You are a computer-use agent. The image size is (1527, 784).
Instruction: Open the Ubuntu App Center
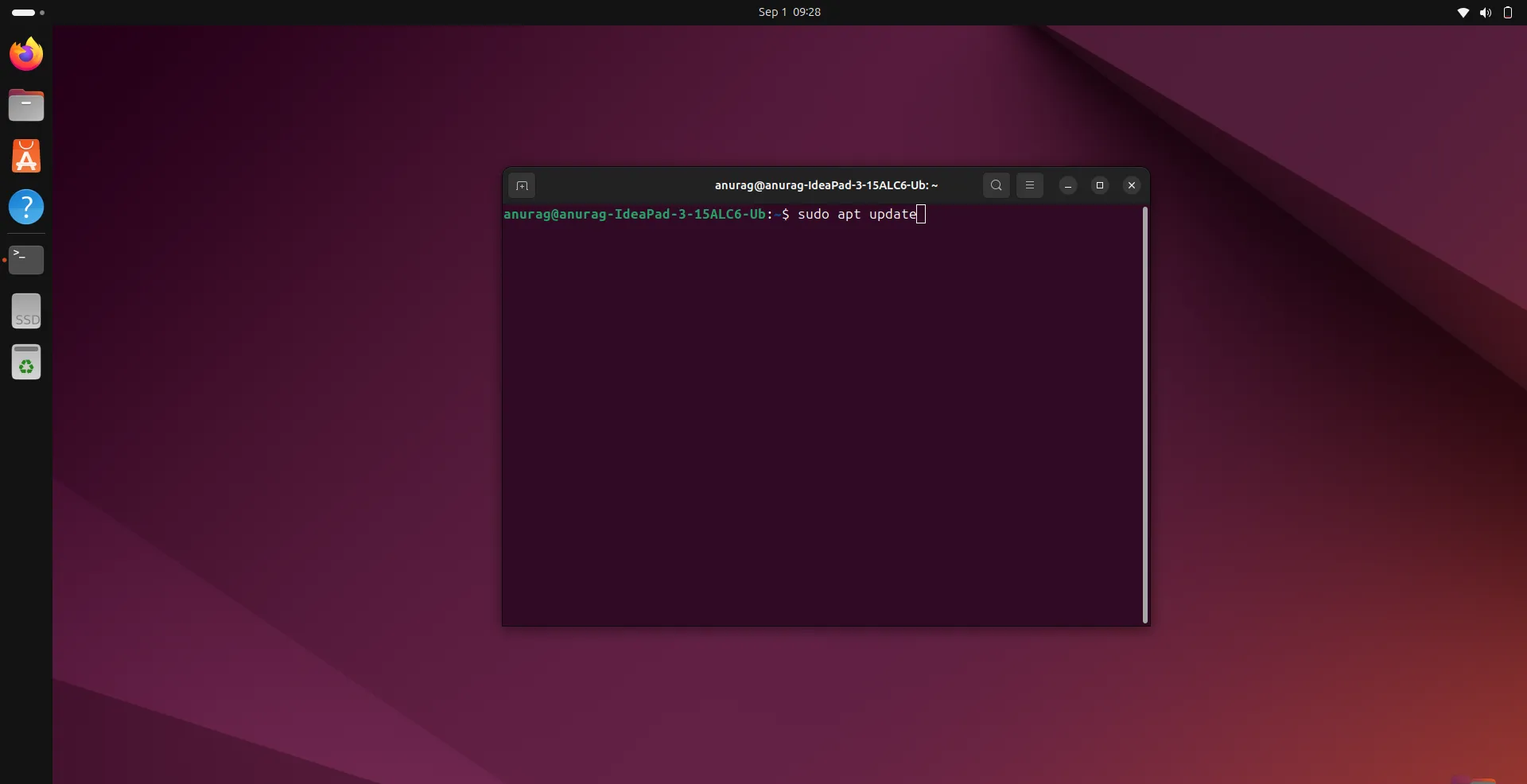click(25, 156)
